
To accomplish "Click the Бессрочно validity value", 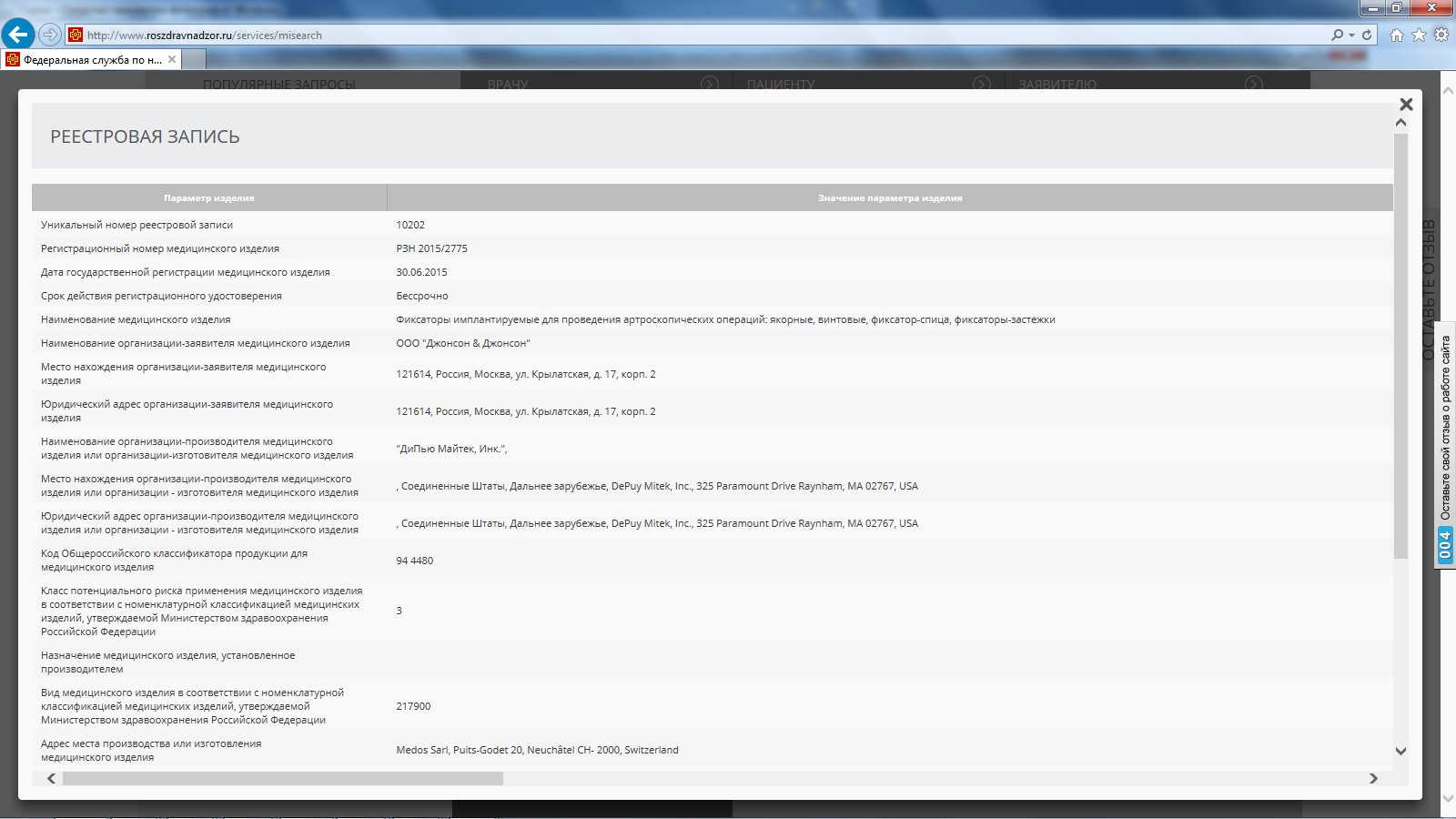I will tap(421, 296).
